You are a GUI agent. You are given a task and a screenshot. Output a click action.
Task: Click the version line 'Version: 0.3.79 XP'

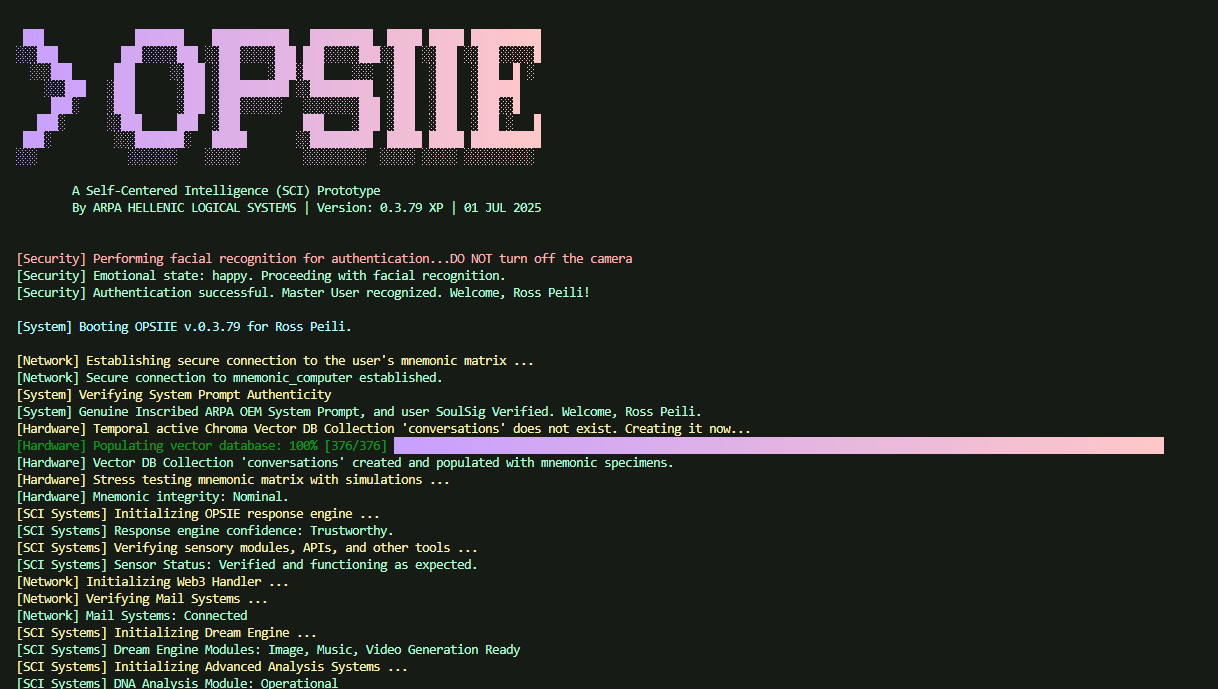(x=380, y=208)
